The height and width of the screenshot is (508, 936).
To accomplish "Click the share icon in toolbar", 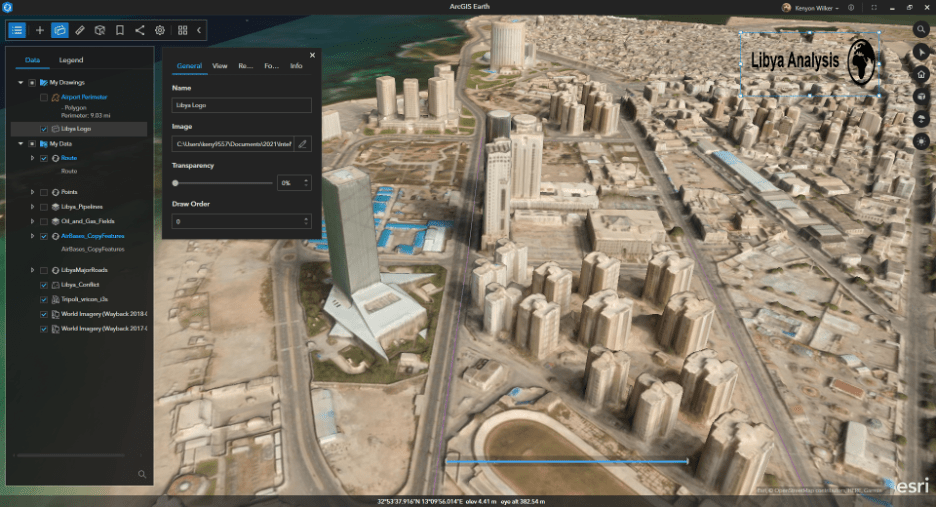I will [140, 30].
